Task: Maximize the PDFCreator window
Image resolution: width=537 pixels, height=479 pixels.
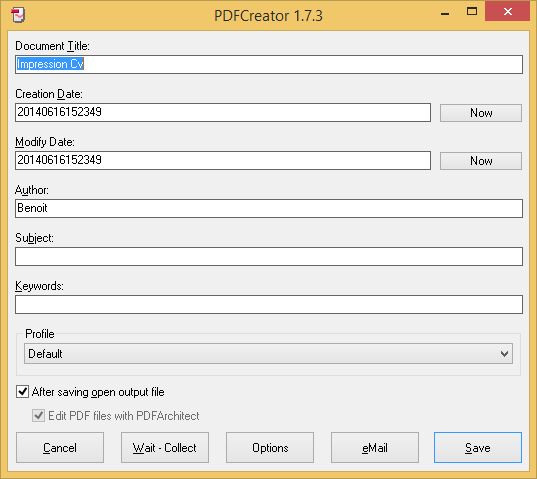Action: [x=472, y=11]
